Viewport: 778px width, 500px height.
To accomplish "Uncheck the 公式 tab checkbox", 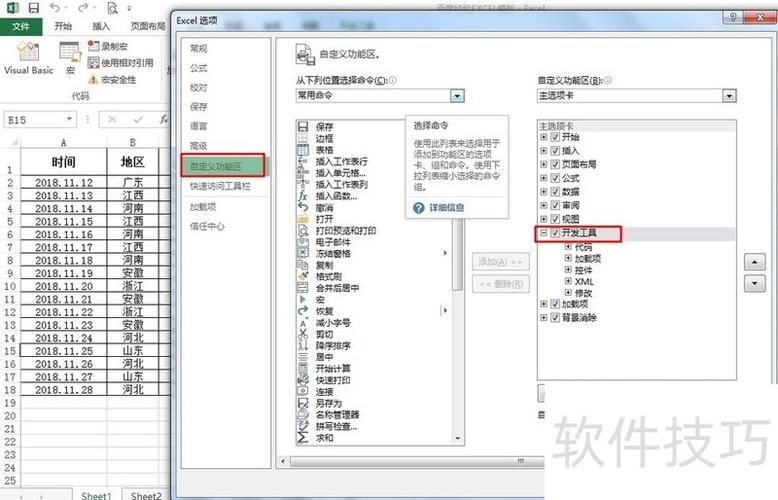I will pyautogui.click(x=555, y=178).
